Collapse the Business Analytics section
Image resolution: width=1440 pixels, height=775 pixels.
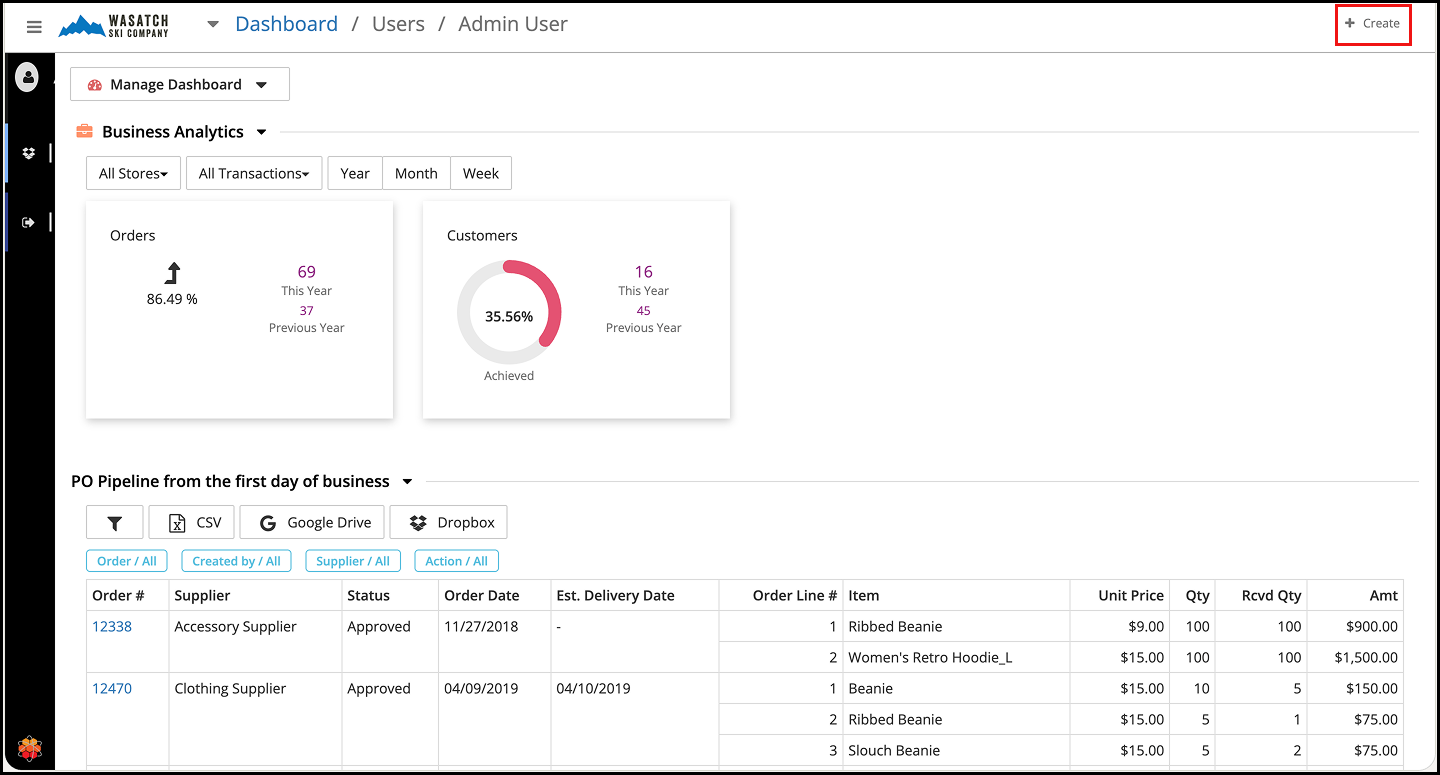coord(262,132)
